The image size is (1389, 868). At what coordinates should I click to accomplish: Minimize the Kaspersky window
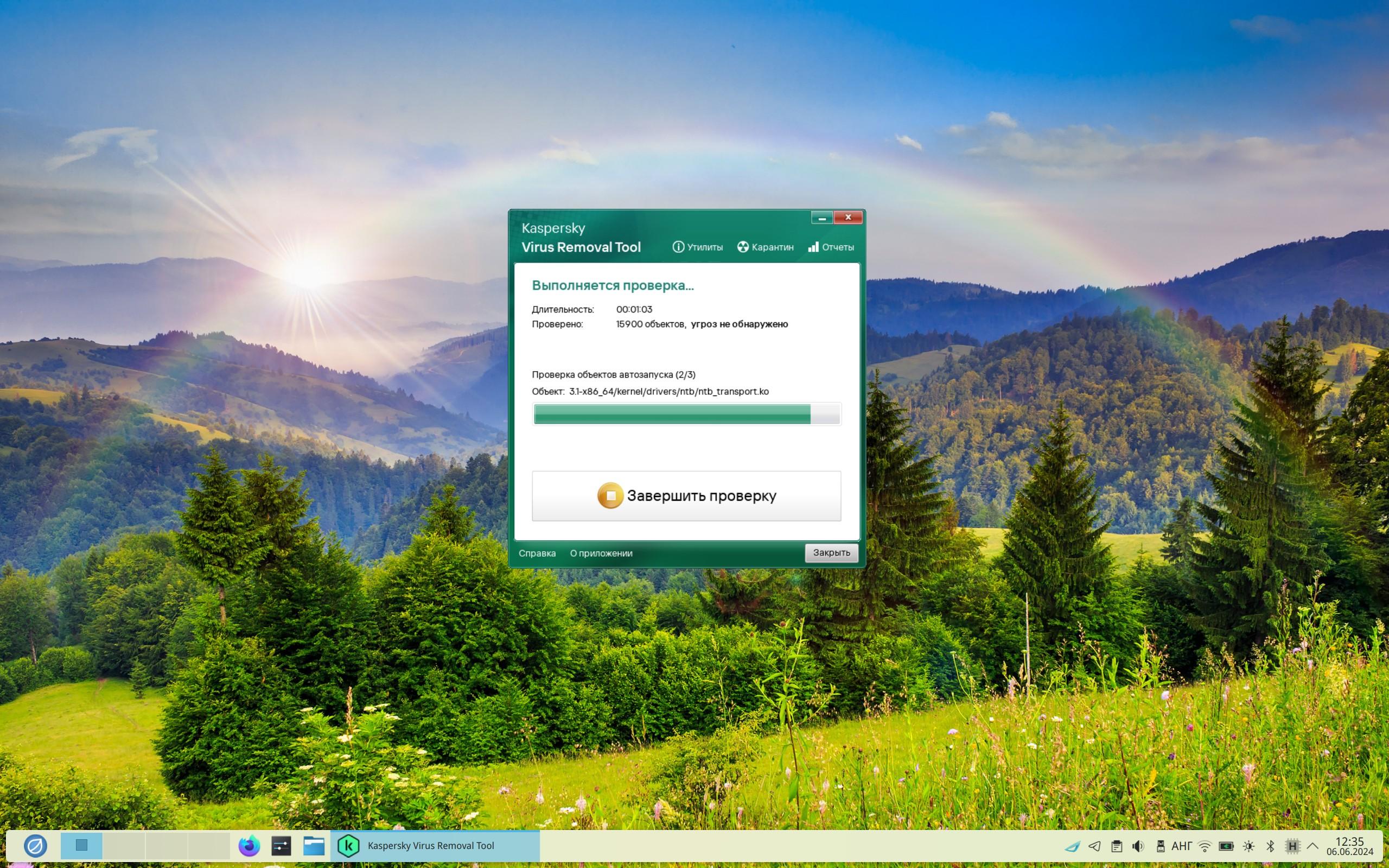(x=821, y=218)
